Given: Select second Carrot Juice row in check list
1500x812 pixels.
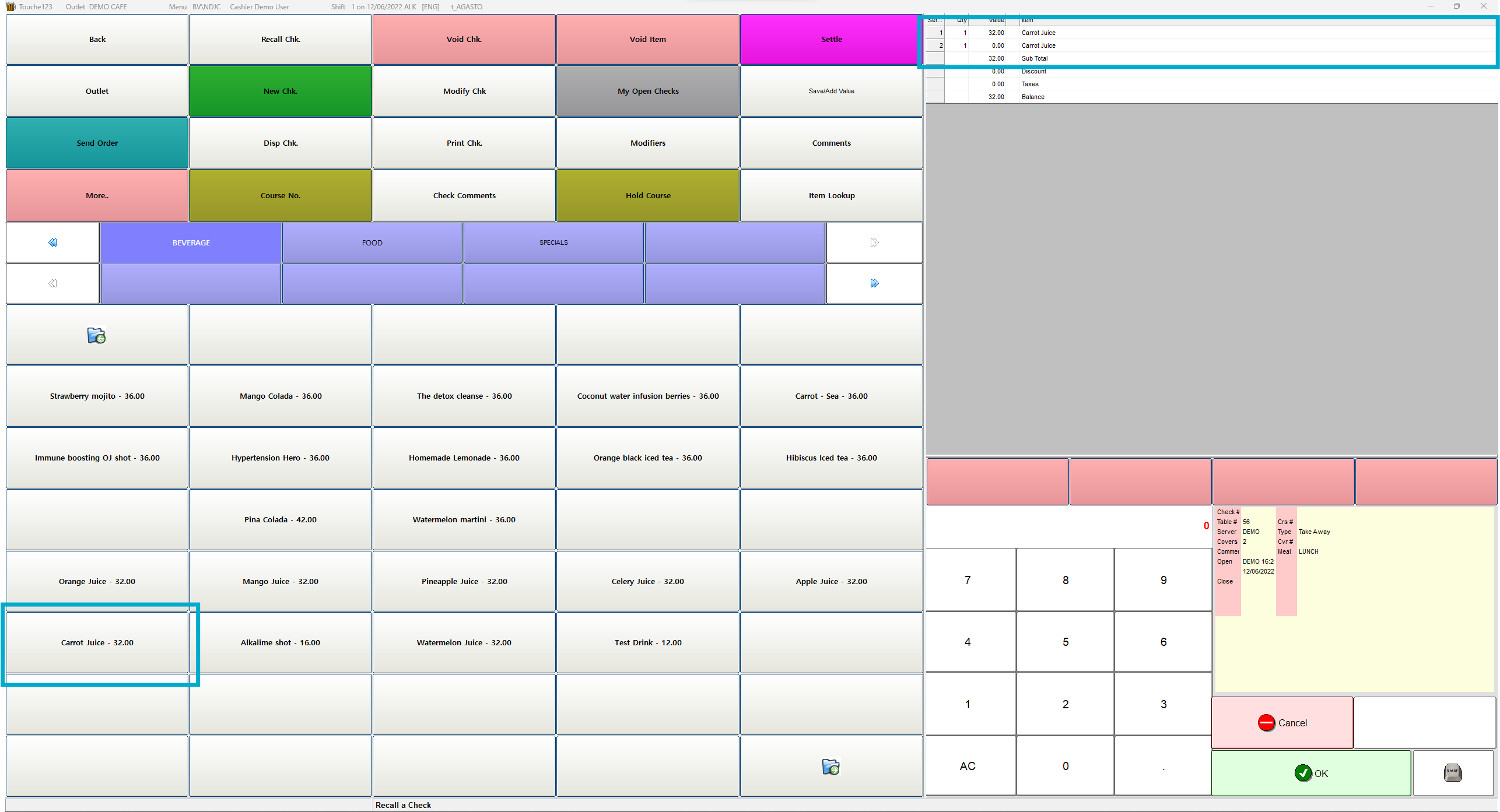Looking at the screenshot, I should pos(1038,45).
